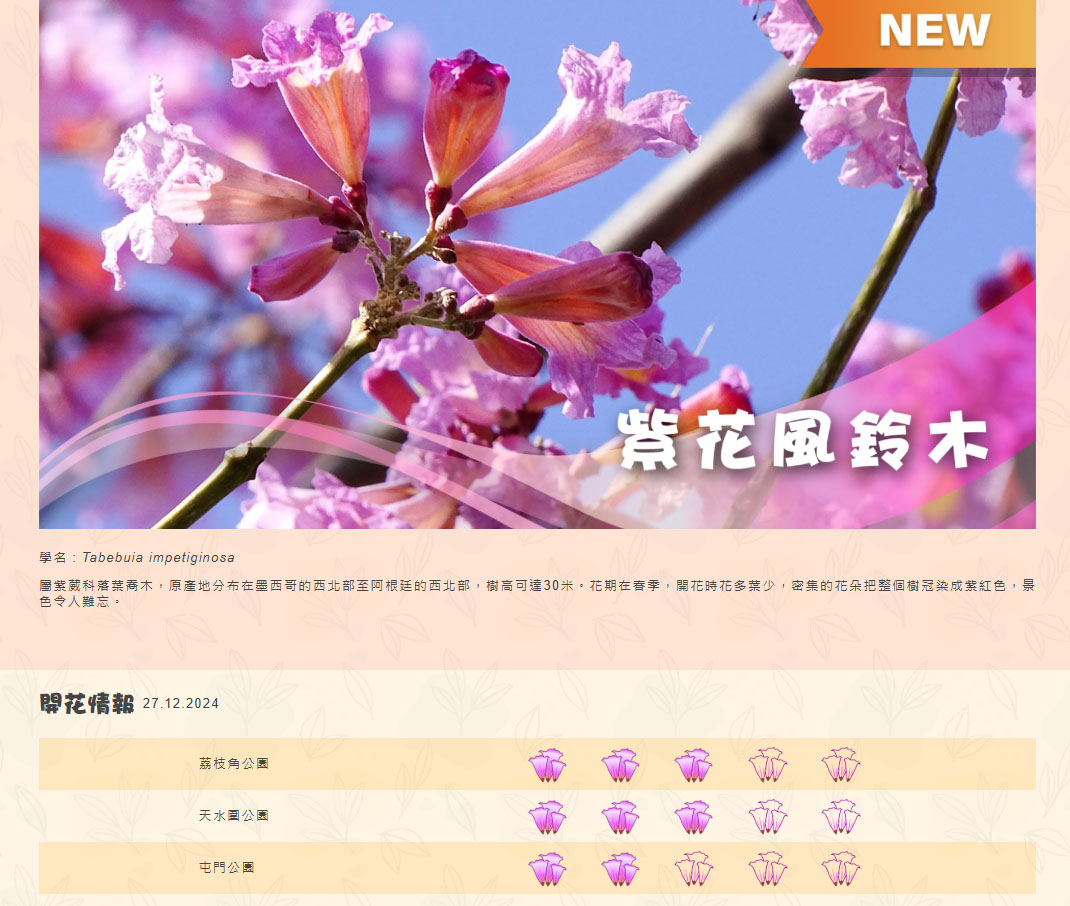Screen dimensions: 1070x906
Task: Click the first filled flower icon for 荔枝角公園
Action: [547, 765]
